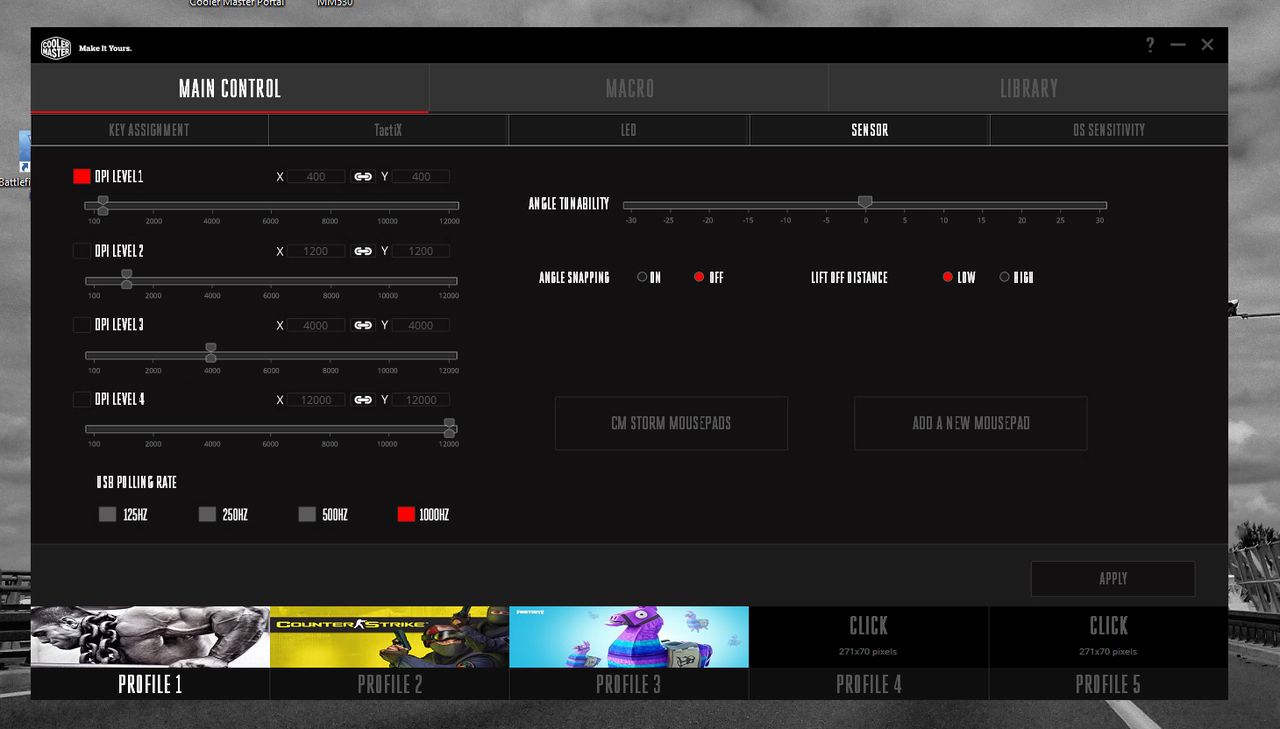Image resolution: width=1280 pixels, height=729 pixels.
Task: Select the Profile 5 label
Action: tap(1108, 684)
